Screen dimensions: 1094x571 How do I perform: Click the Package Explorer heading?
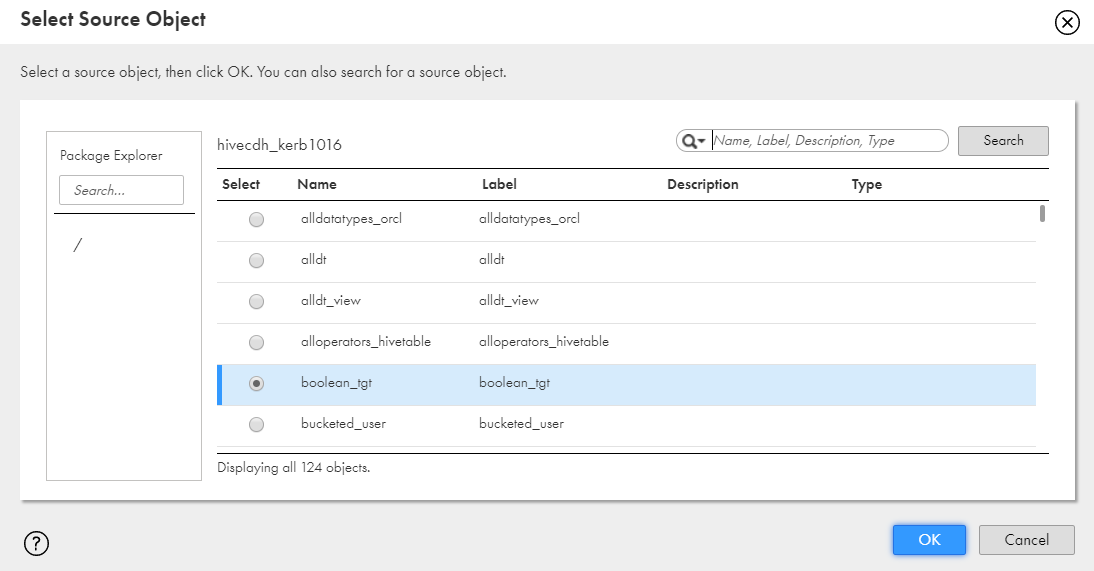coord(111,156)
